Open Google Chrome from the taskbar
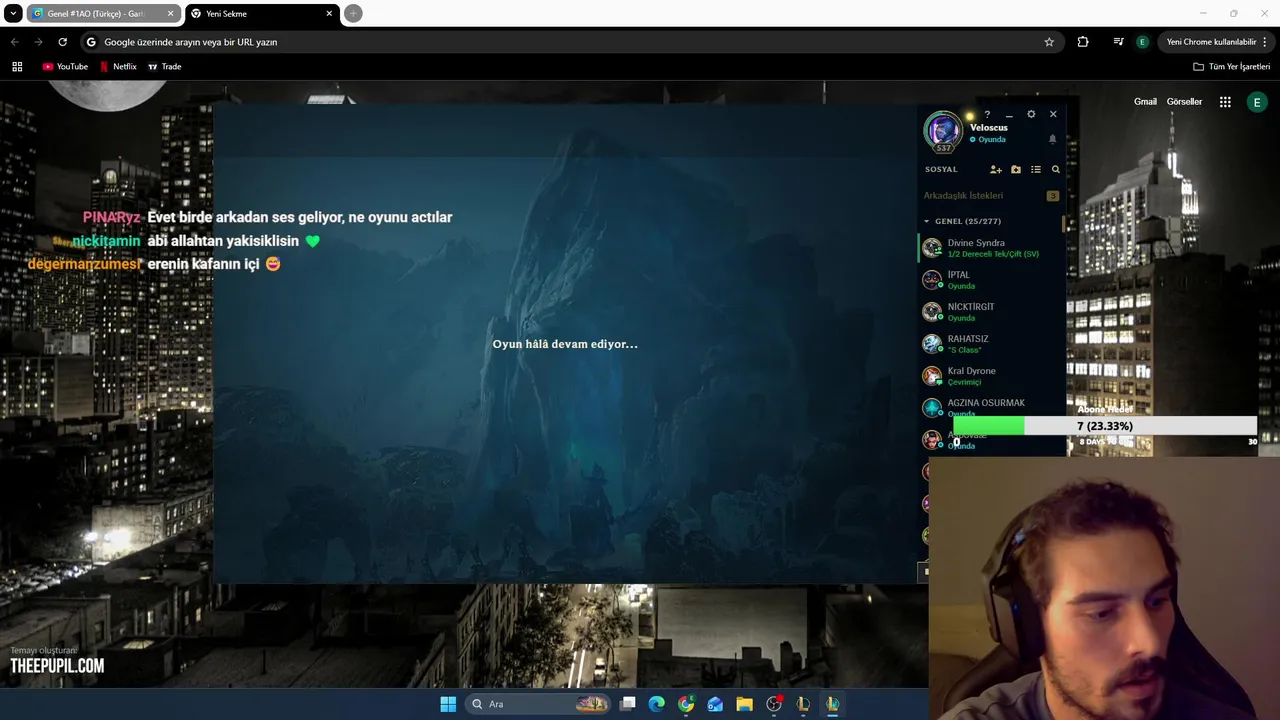This screenshot has width=1280, height=720. pyautogui.click(x=686, y=704)
